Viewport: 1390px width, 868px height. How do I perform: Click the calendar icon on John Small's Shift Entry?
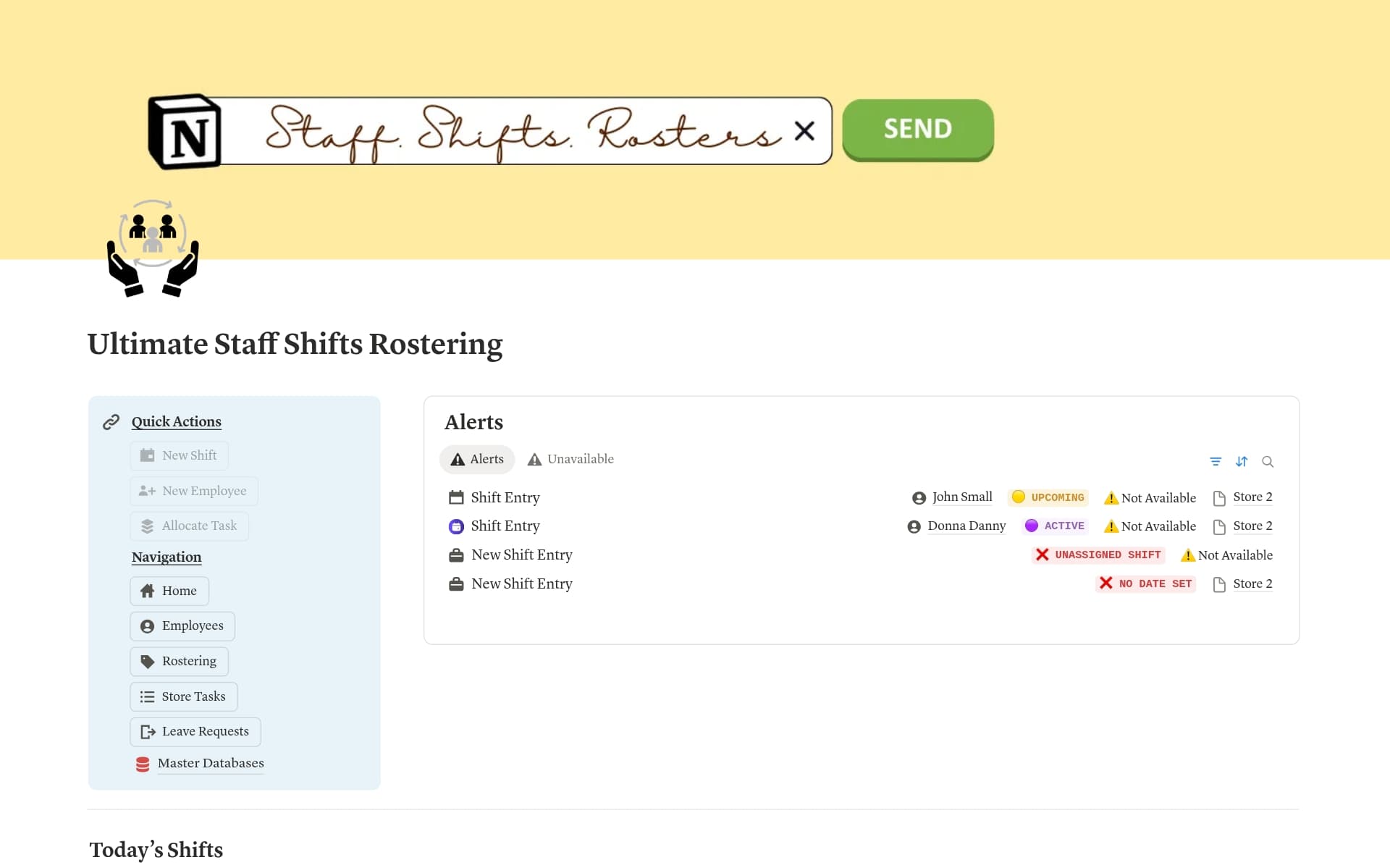(x=455, y=497)
